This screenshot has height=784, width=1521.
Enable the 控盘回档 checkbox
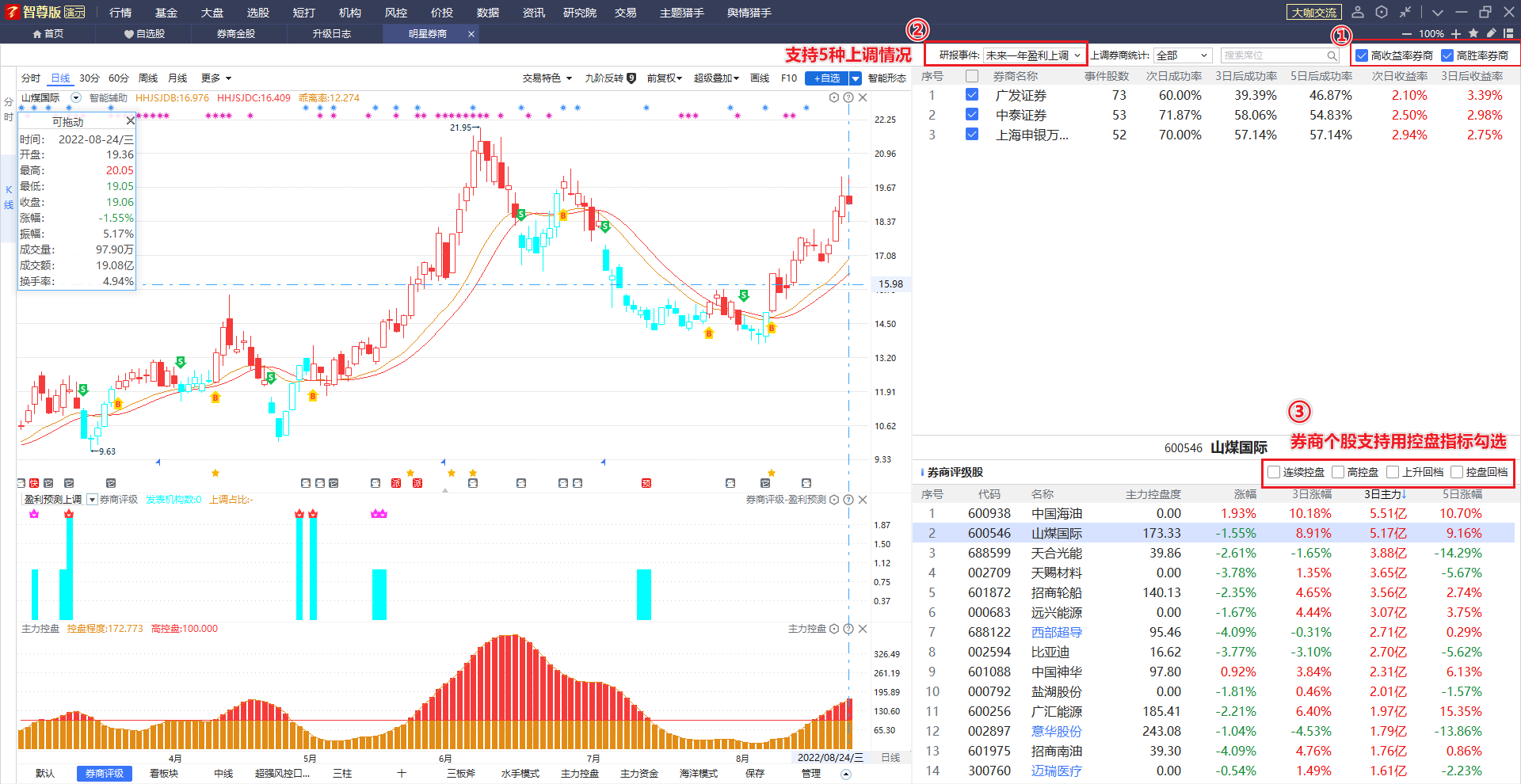(1457, 472)
